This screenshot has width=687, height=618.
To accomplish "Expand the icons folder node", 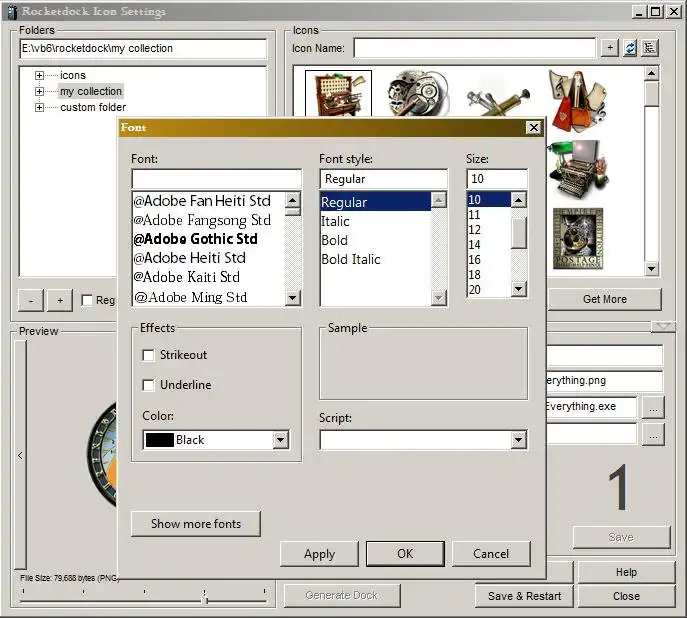I will pyautogui.click(x=39, y=75).
